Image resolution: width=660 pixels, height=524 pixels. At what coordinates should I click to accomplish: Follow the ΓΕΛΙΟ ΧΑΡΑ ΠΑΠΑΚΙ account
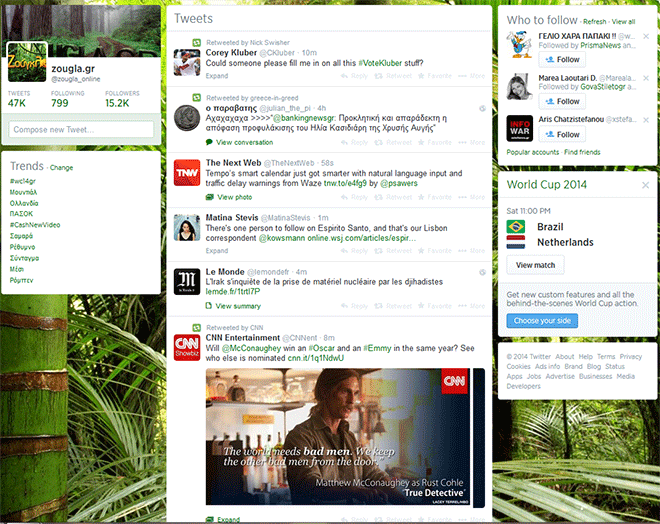click(562, 59)
